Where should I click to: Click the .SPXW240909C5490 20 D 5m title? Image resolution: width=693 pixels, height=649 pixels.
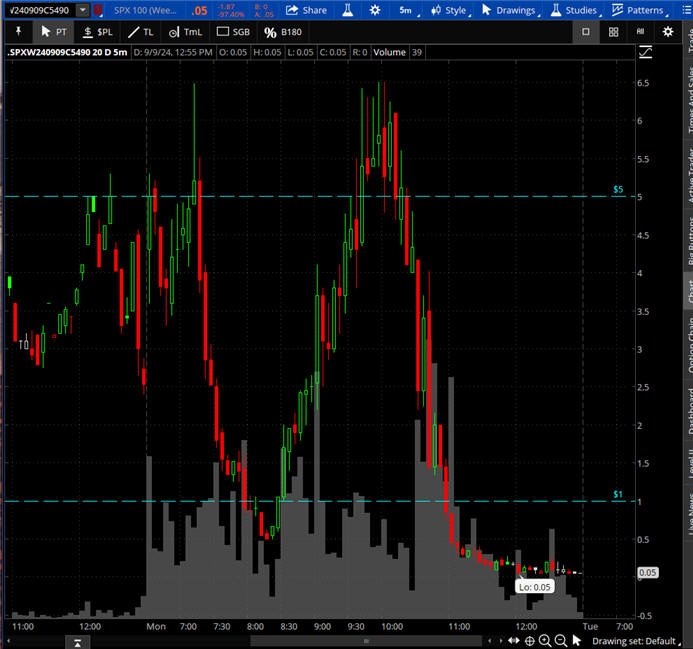(x=68, y=53)
